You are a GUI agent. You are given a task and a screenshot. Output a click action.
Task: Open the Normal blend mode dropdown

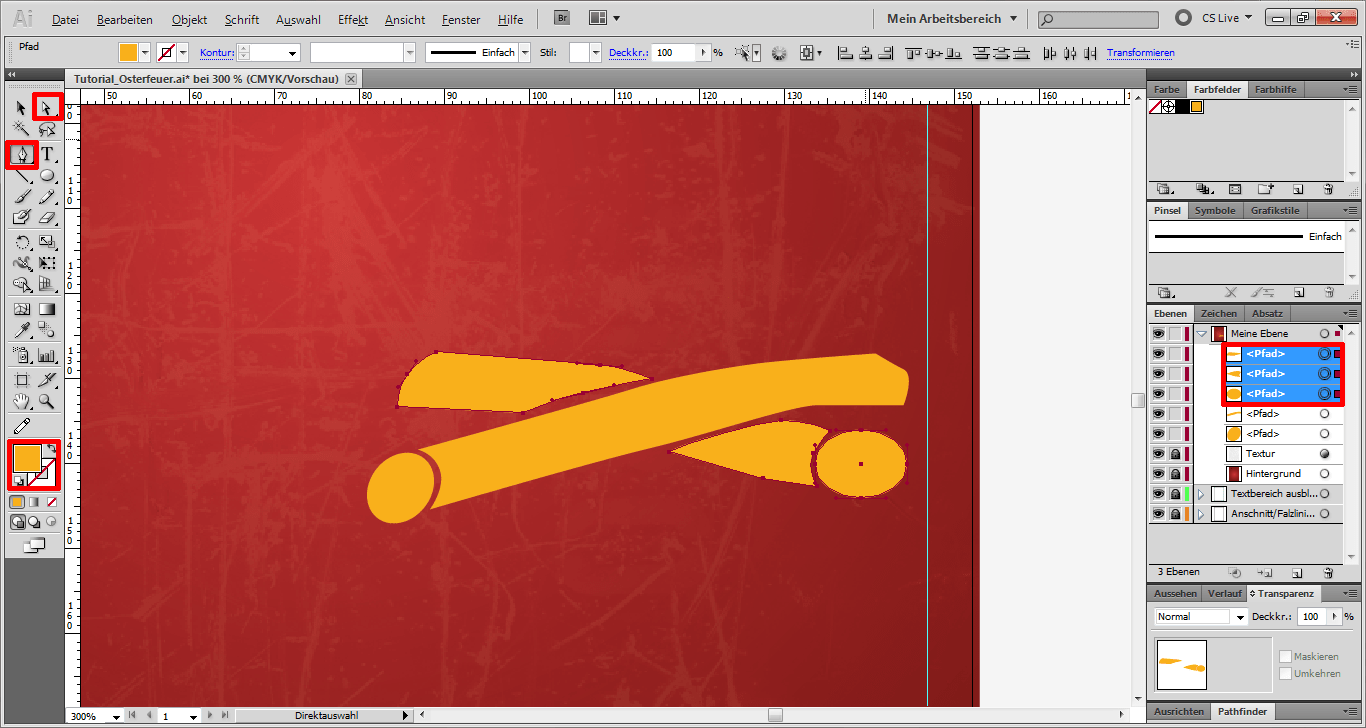(1238, 616)
